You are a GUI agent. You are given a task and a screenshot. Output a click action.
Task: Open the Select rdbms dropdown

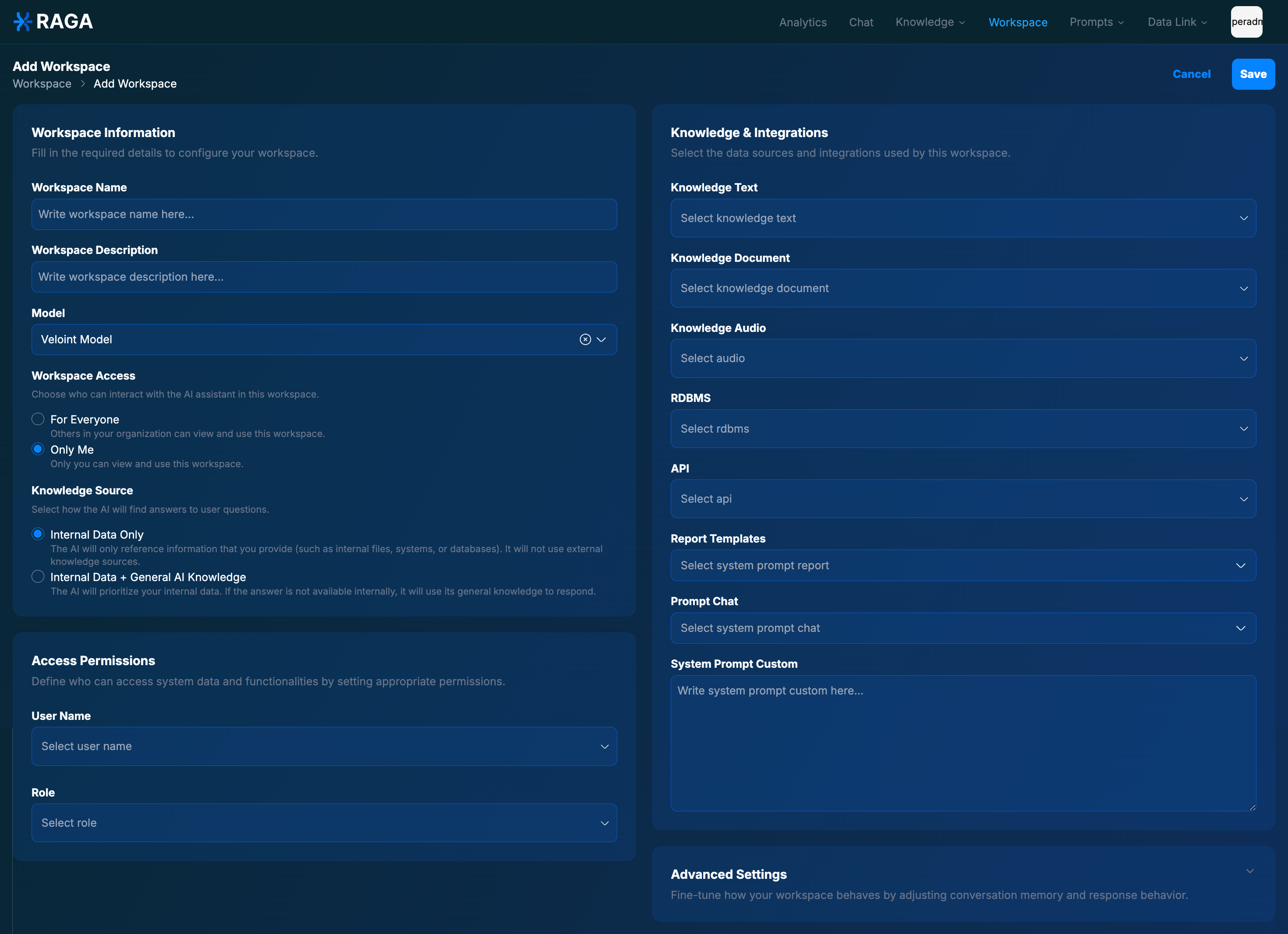tap(962, 429)
